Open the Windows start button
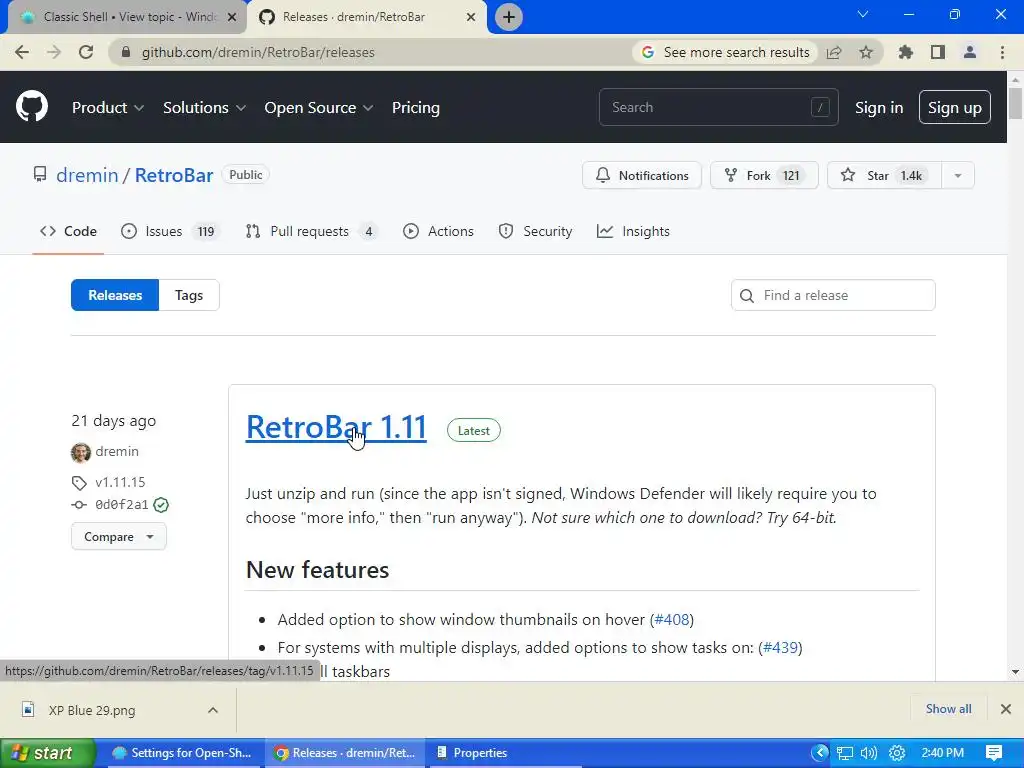The height and width of the screenshot is (768, 1024). tap(47, 753)
